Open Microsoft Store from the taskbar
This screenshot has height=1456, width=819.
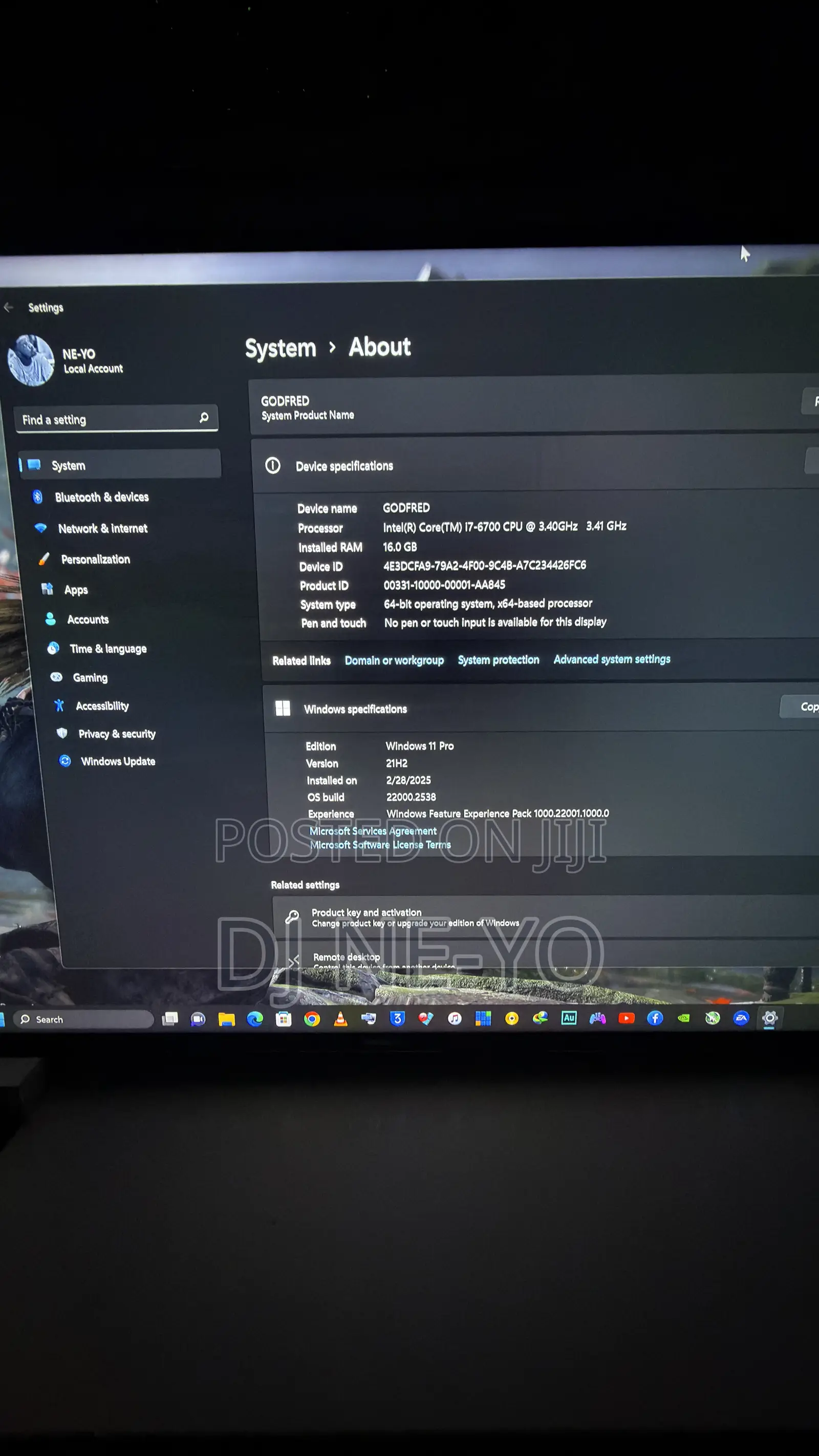pos(283,1018)
